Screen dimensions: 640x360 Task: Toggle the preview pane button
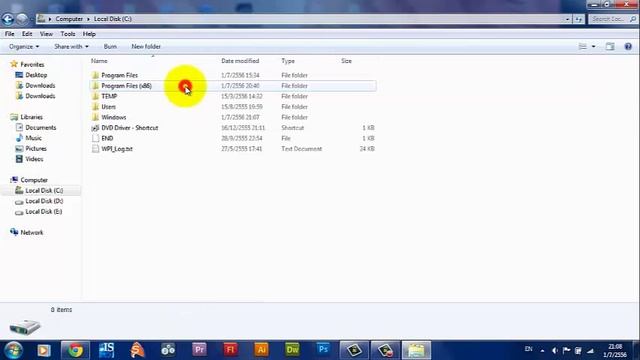[610, 47]
